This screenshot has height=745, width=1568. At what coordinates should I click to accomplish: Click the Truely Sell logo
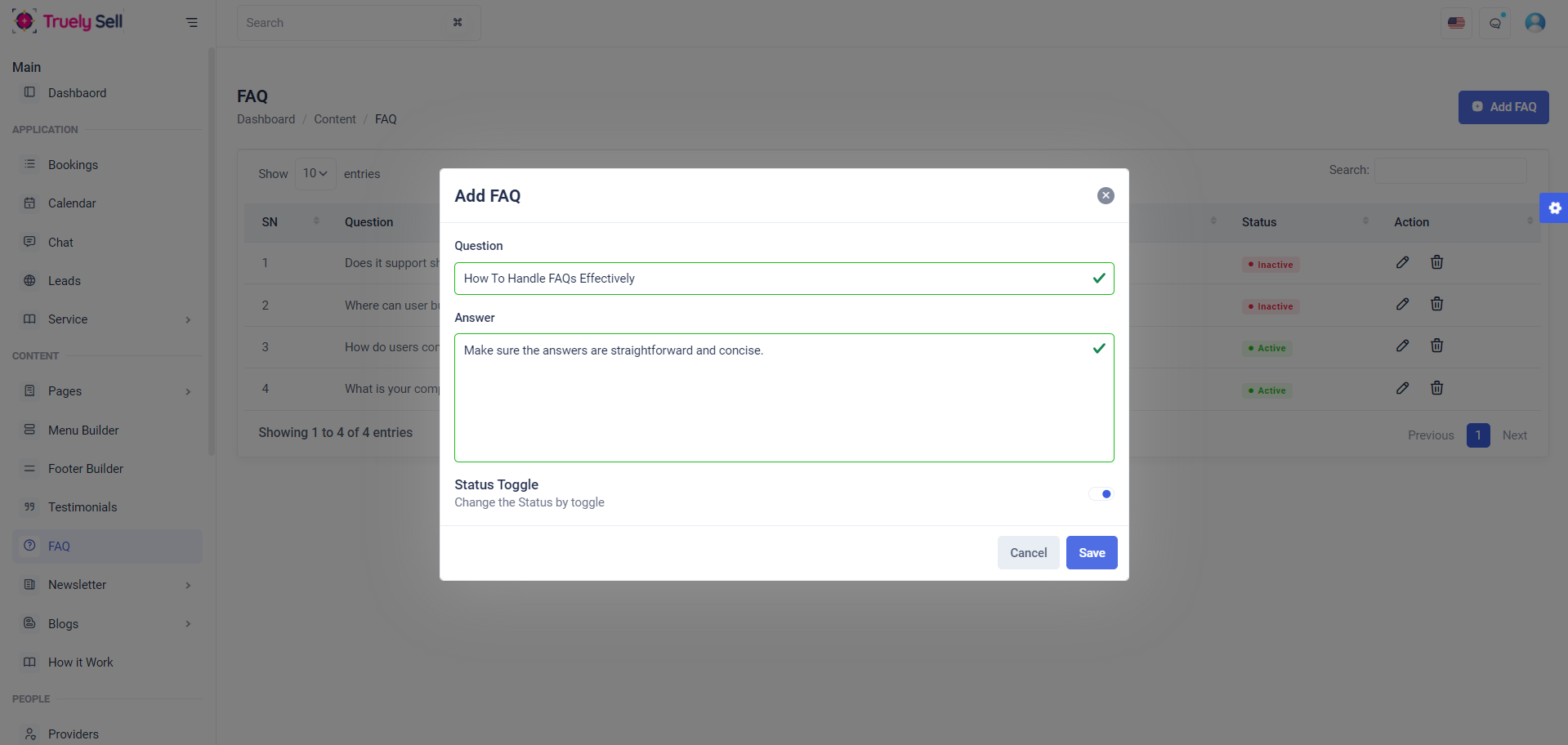point(68,20)
